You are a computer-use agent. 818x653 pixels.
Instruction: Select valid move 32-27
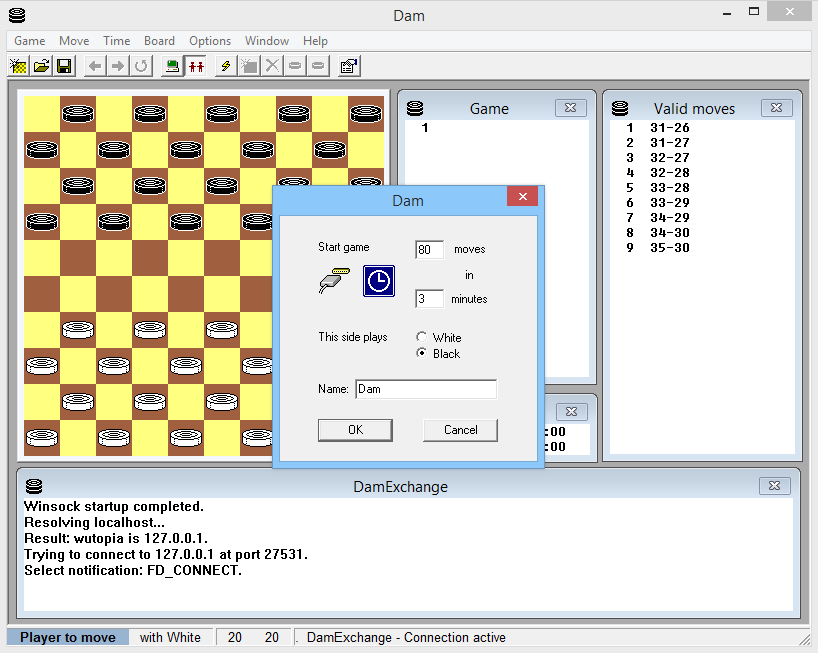(669, 158)
